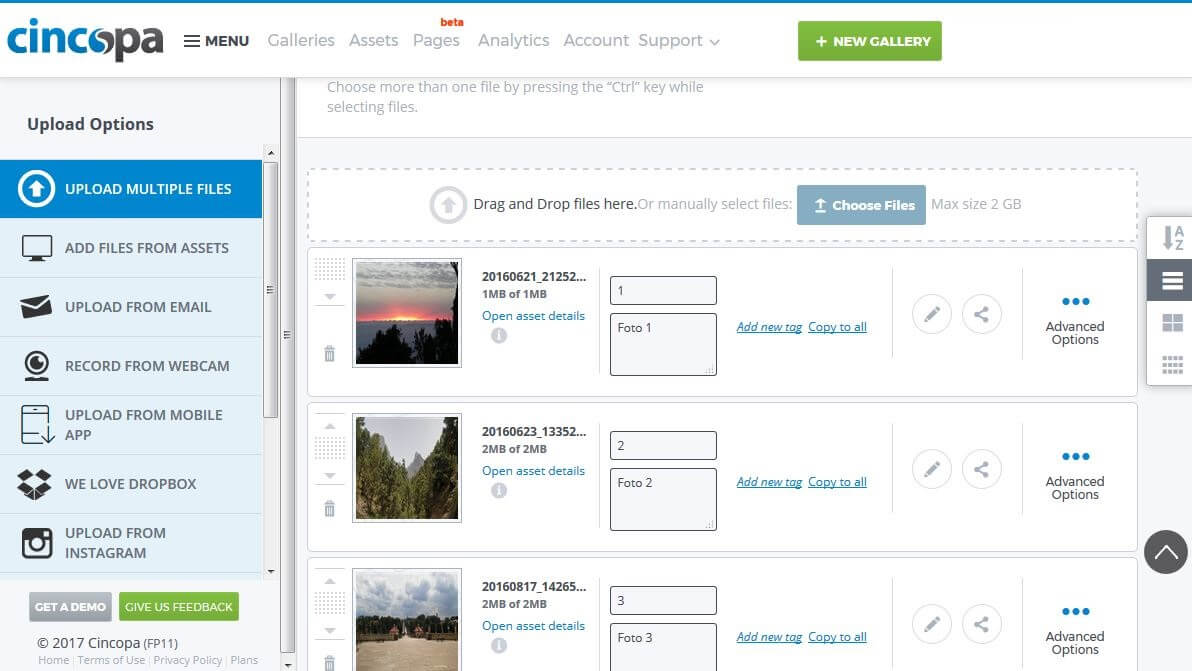Viewport: 1192px width, 671px height.
Task: Switch to large grid view icon
Action: tap(1172, 323)
